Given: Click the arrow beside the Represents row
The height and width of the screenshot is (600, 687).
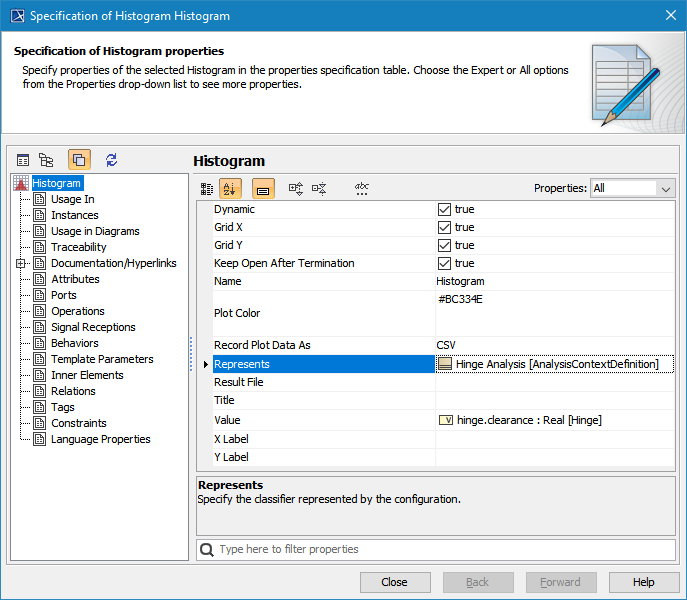Looking at the screenshot, I should click(206, 365).
